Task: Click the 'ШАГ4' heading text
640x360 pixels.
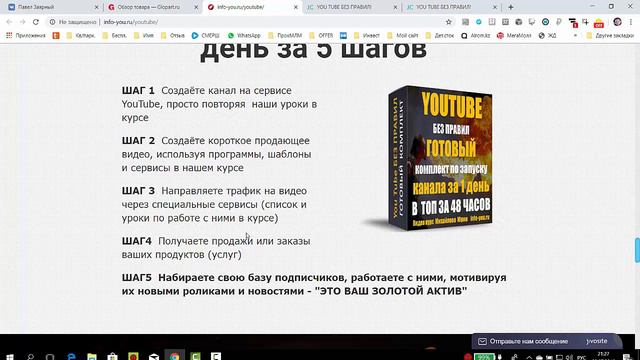Action: click(x=136, y=241)
